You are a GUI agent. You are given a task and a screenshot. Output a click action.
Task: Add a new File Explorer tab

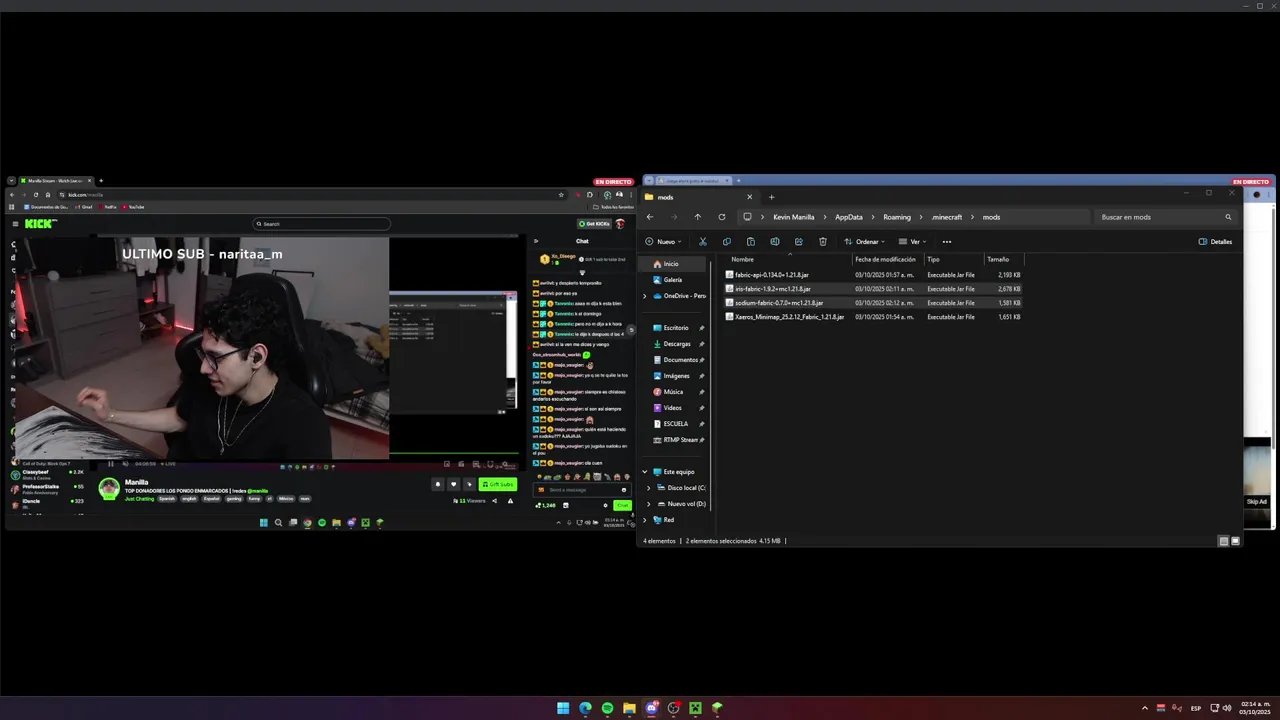click(x=771, y=197)
